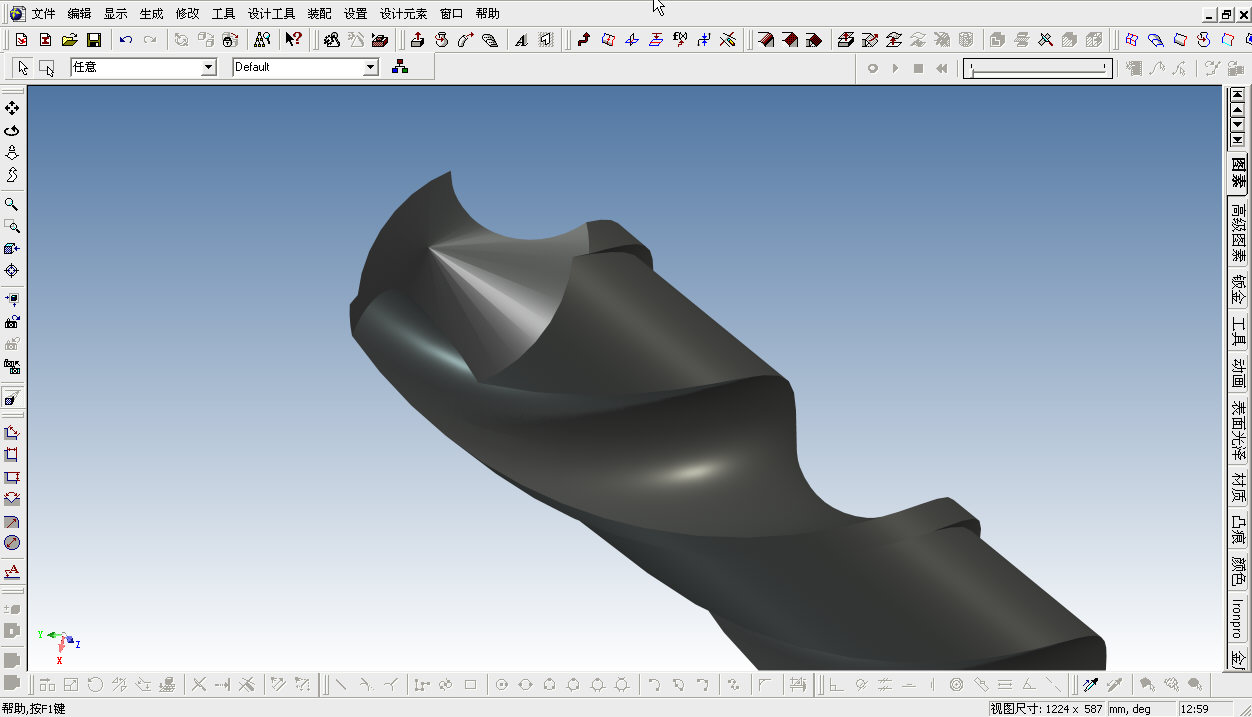Screen dimensions: 1252x717
Task: Click the 3D text letter A icon
Action: [x=522, y=40]
